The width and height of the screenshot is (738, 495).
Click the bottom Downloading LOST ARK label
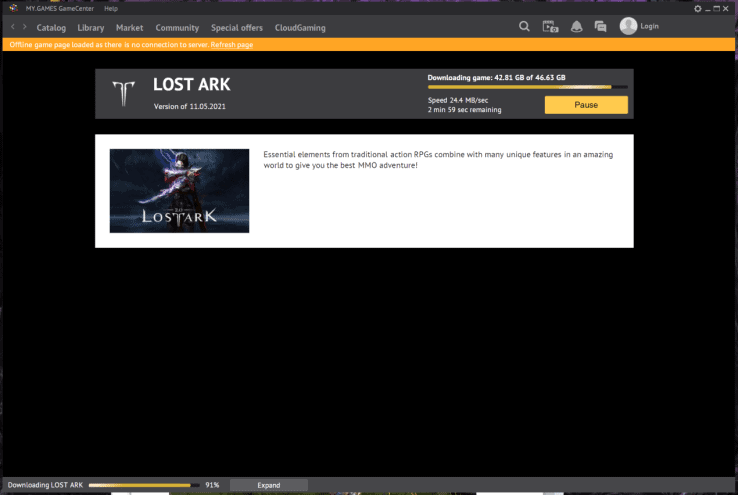(x=45, y=485)
